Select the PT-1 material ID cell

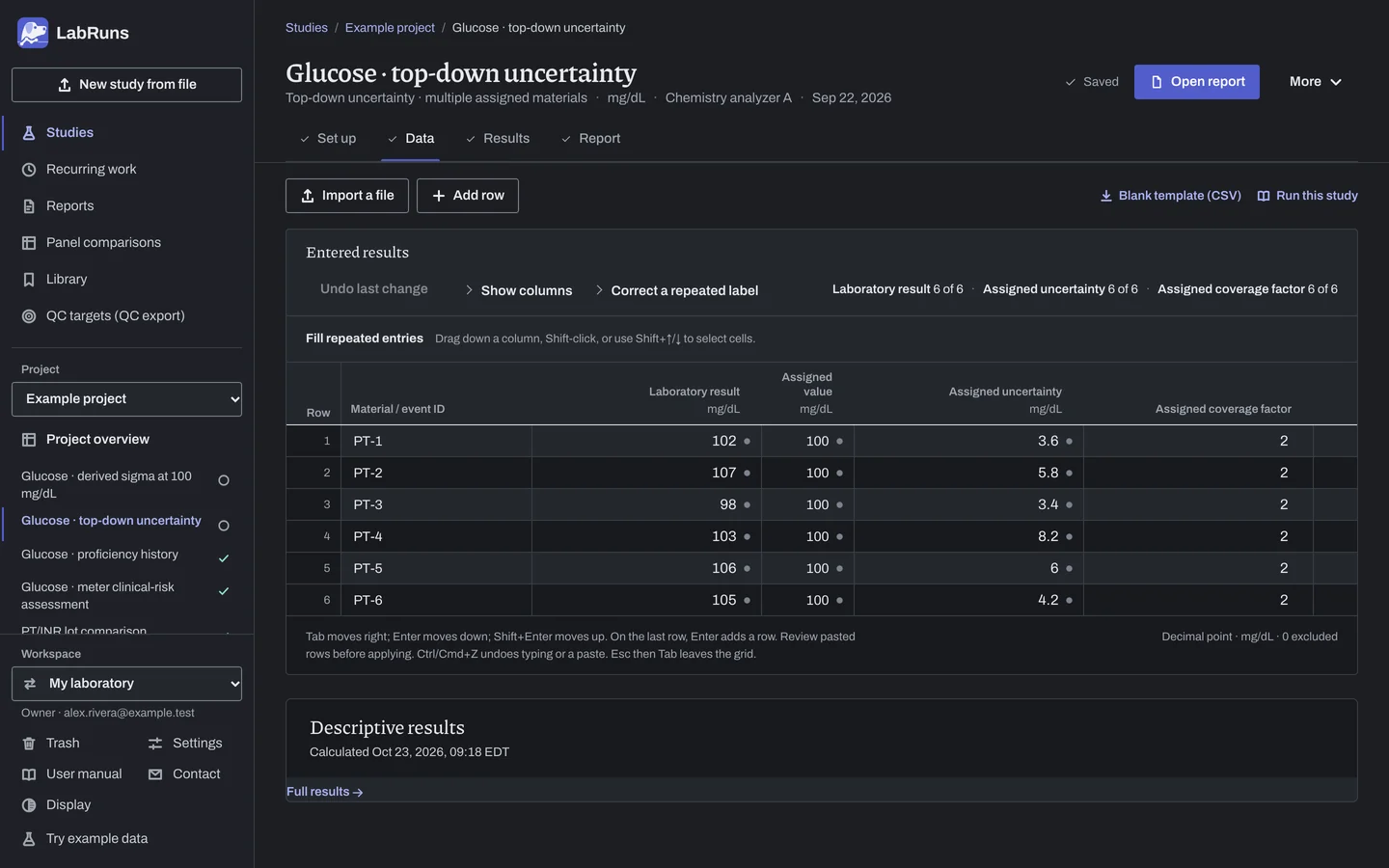437,442
